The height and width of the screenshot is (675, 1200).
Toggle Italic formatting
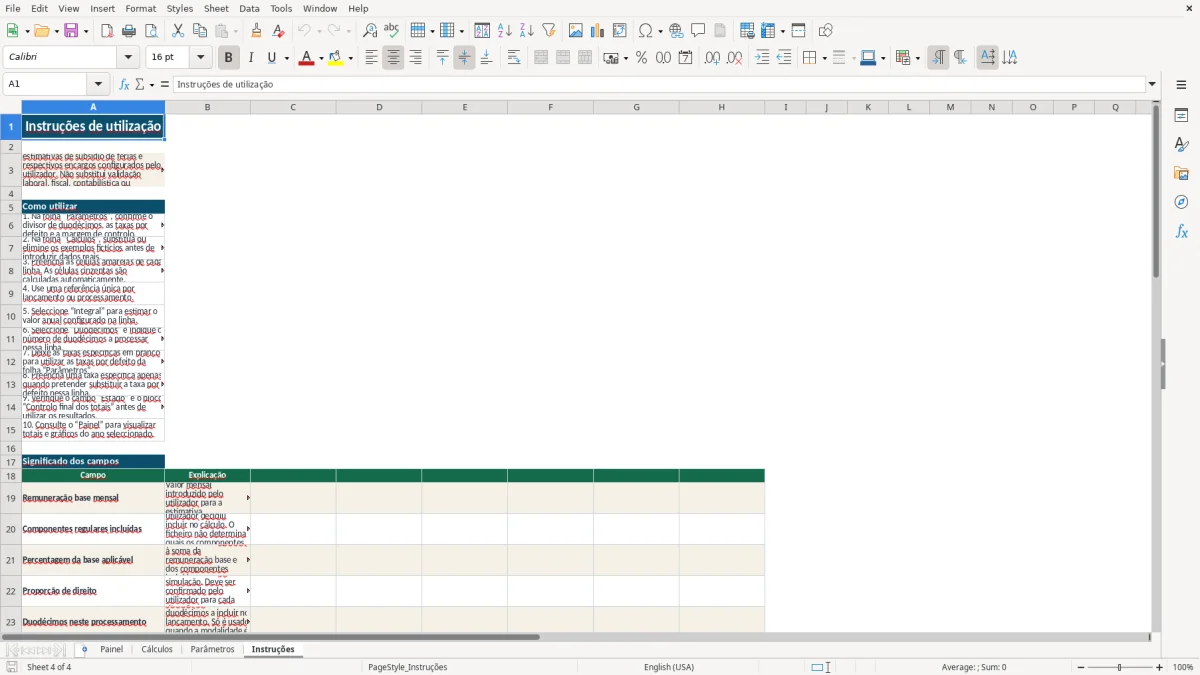pos(251,58)
